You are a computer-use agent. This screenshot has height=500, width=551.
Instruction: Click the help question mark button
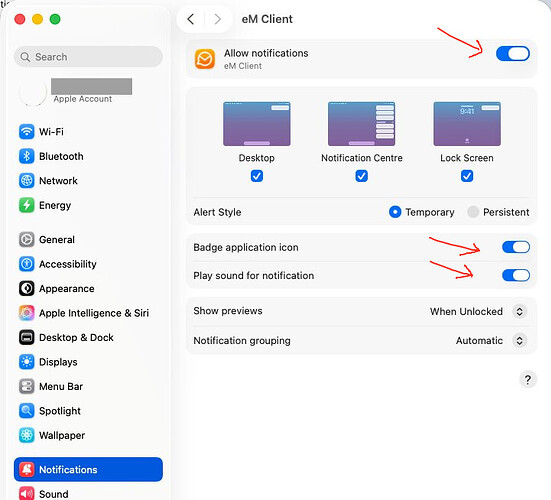(527, 379)
